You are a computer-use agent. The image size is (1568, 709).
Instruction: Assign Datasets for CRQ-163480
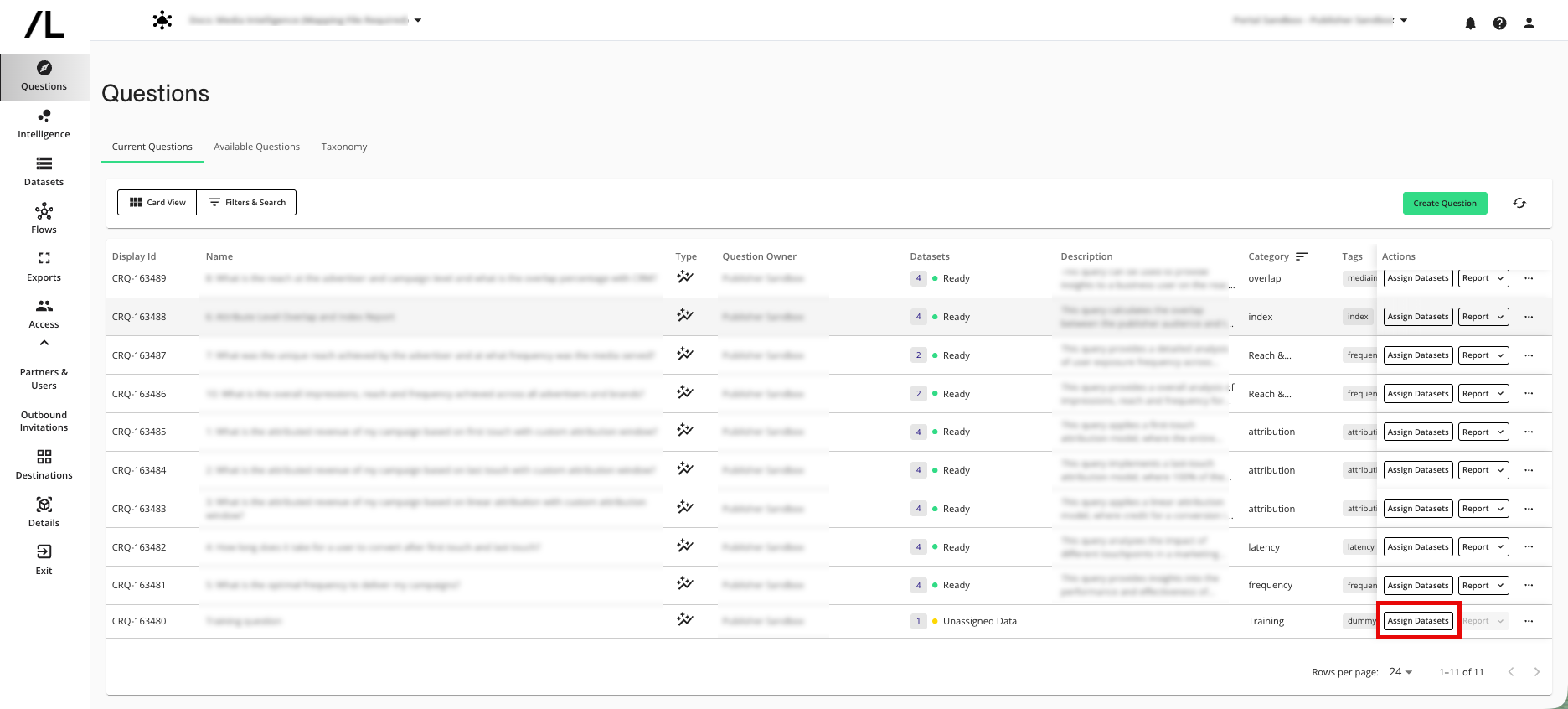point(1418,621)
